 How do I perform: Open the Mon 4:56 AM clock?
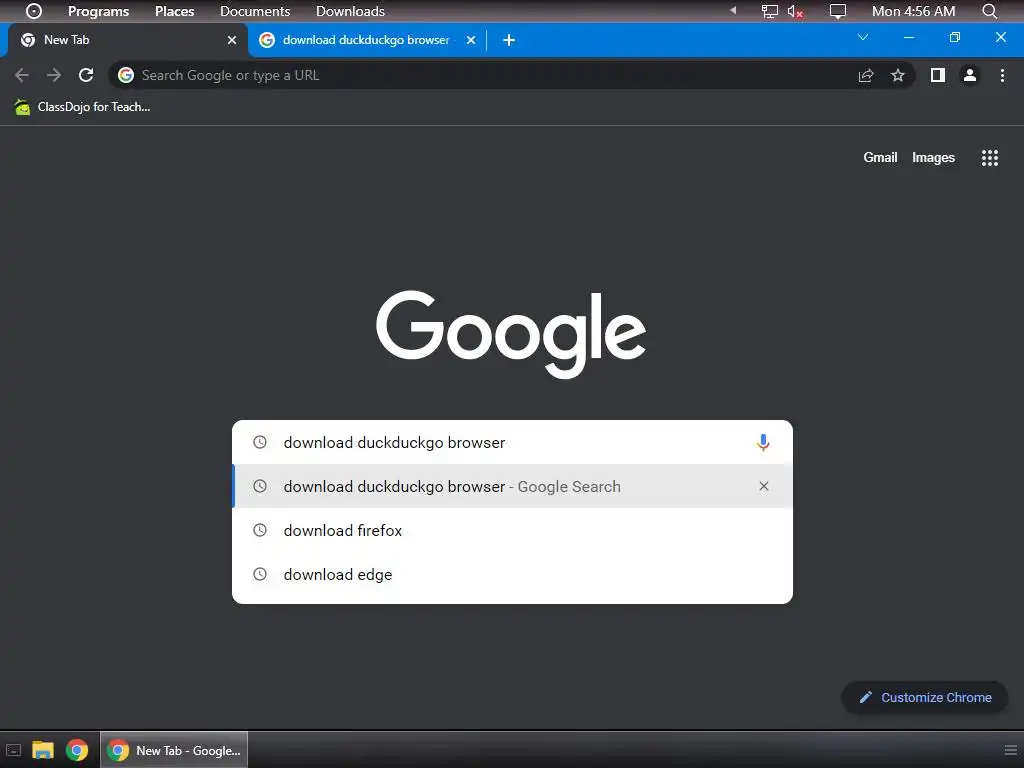(x=914, y=11)
